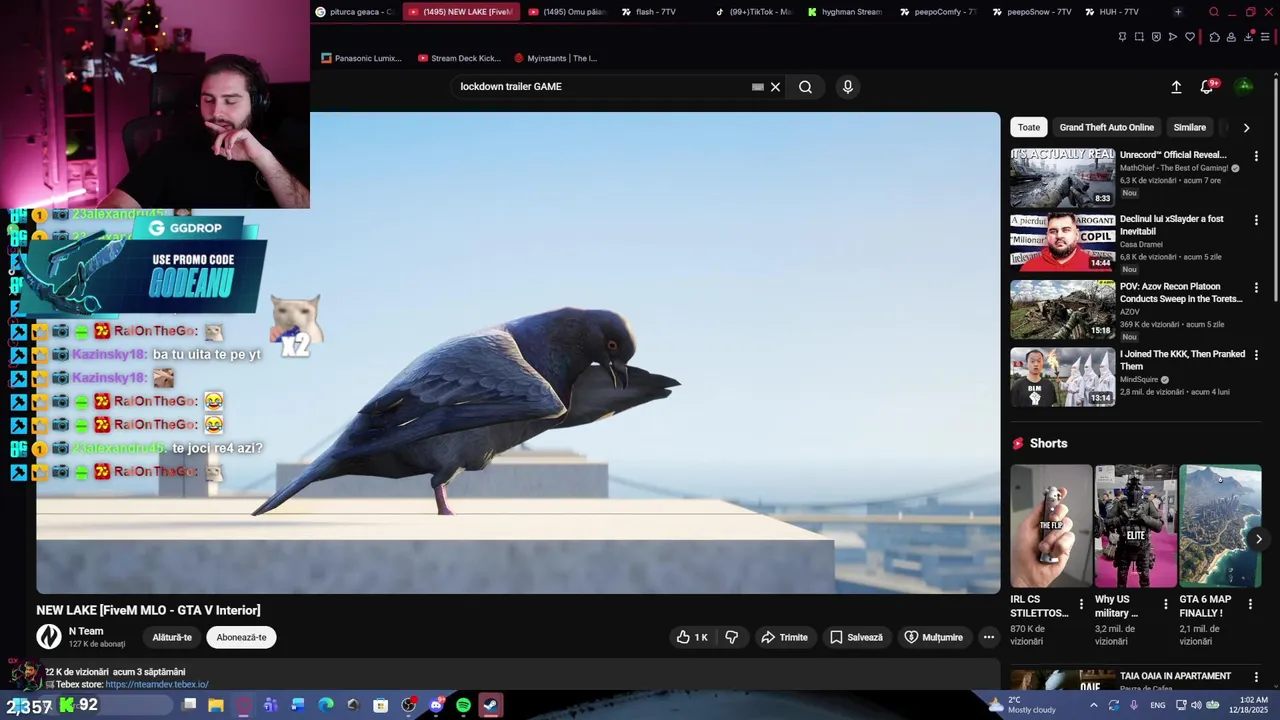1280x720 pixels.
Task: Share the video with Trimite
Action: (784, 637)
